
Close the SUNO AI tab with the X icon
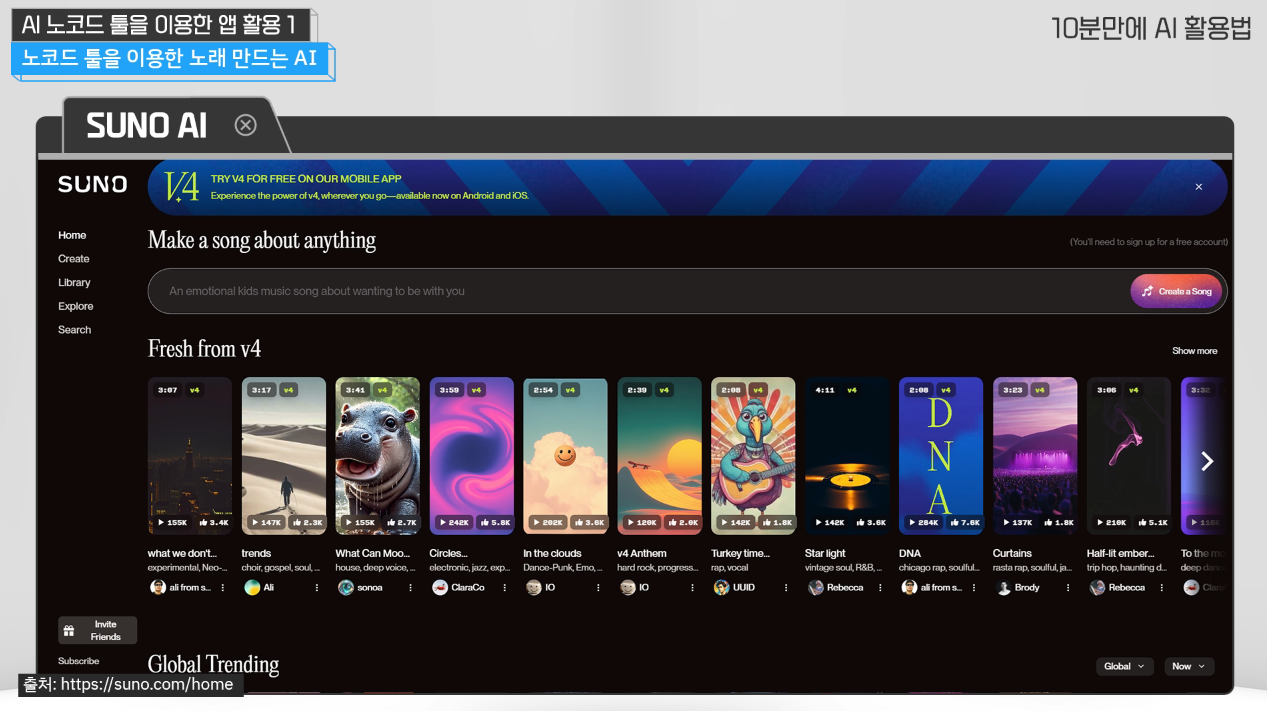click(245, 125)
